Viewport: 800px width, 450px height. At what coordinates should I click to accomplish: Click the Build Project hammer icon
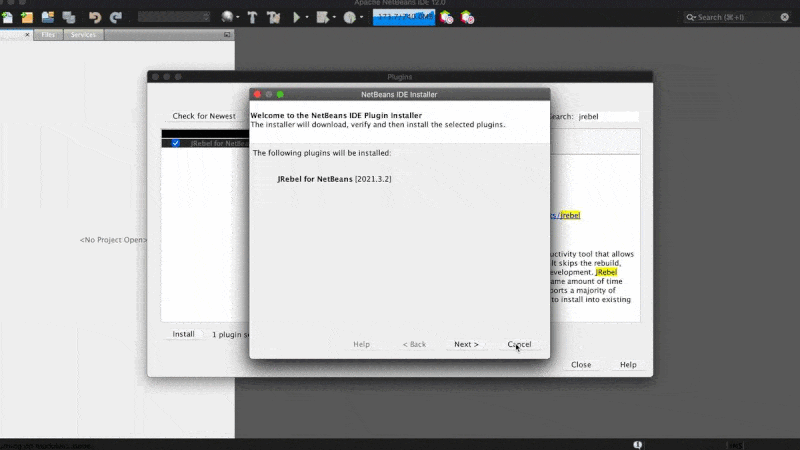tap(252, 17)
